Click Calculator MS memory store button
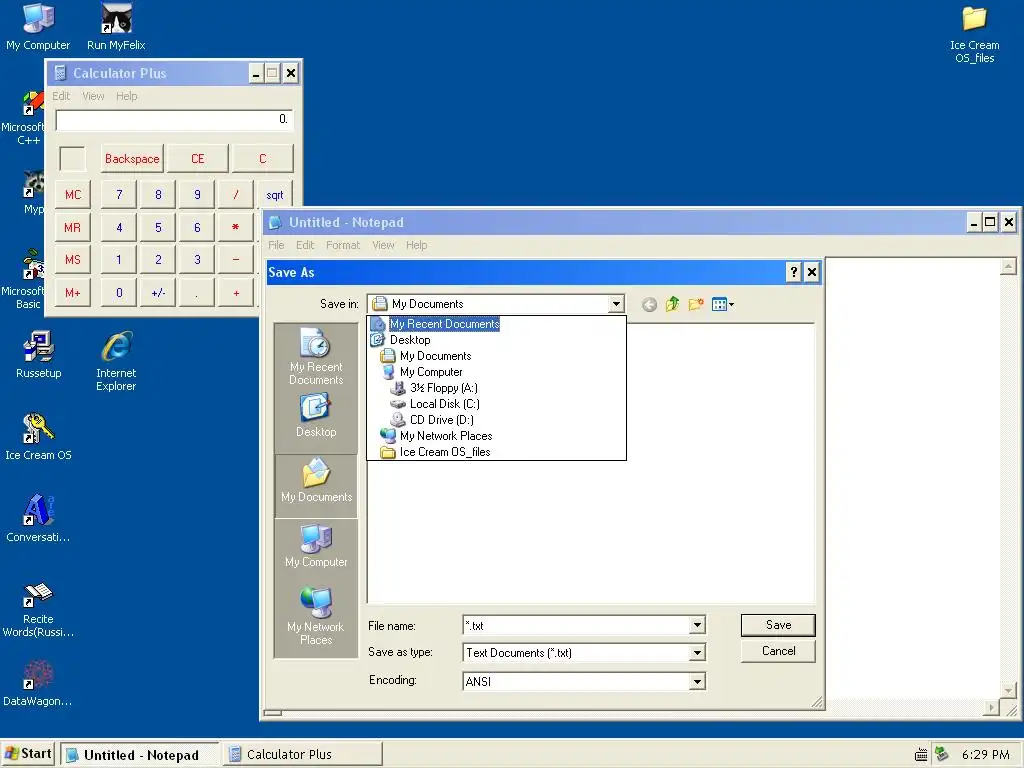 72,259
